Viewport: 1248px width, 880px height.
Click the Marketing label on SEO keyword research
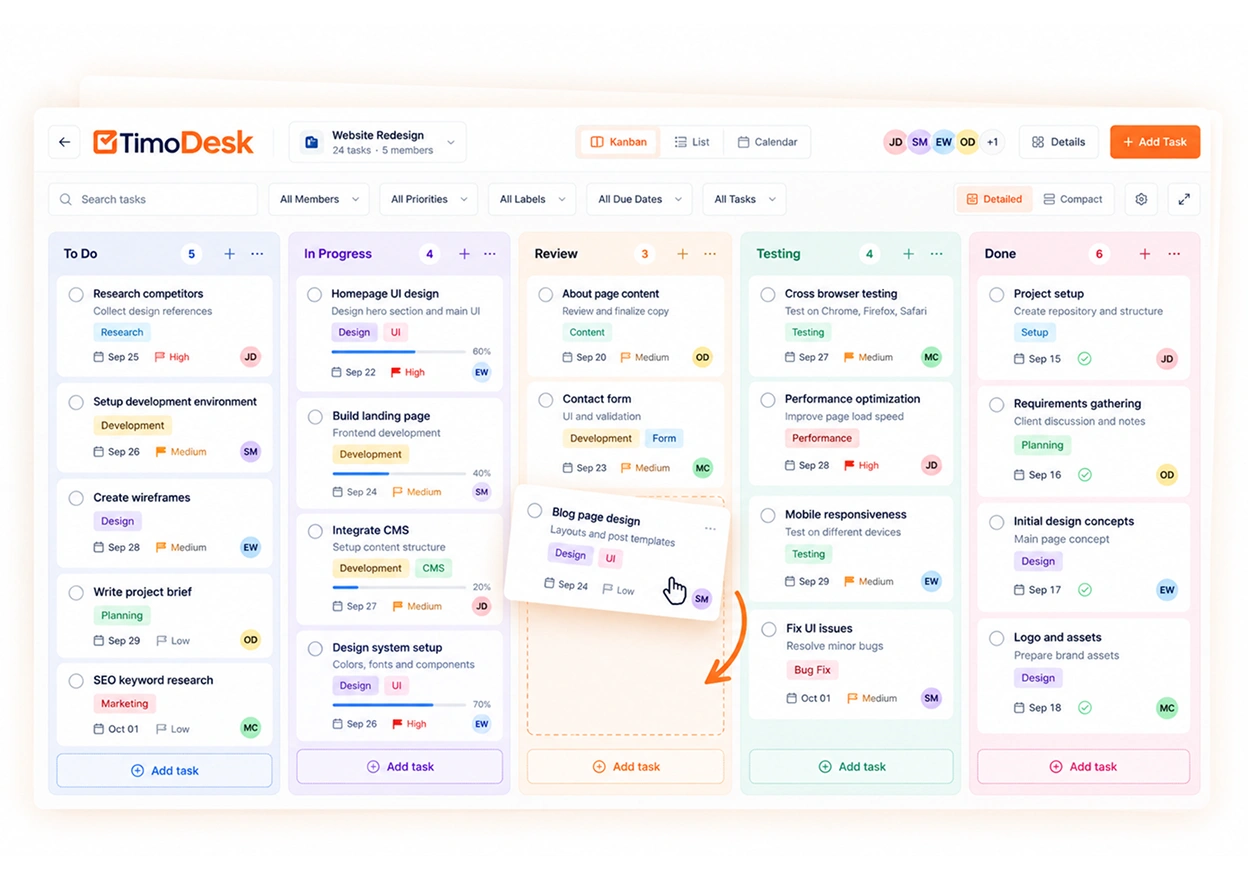click(x=124, y=704)
